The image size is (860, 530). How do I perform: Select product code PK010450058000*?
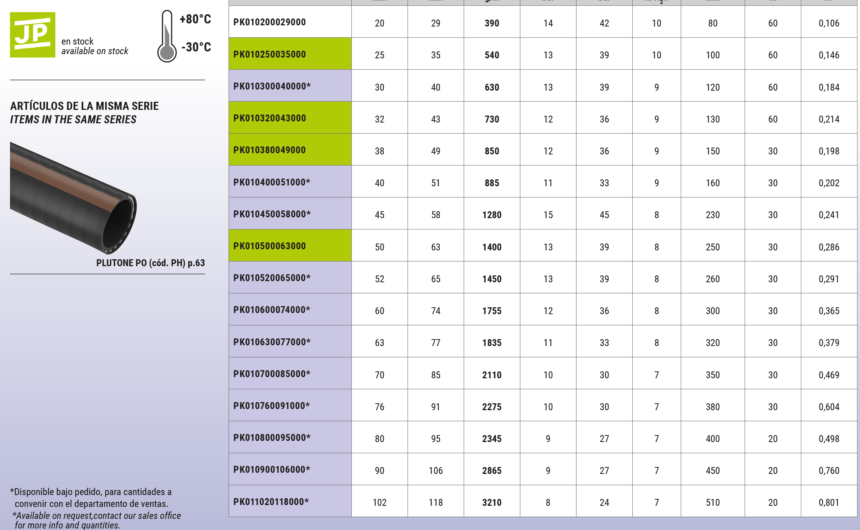point(271,214)
